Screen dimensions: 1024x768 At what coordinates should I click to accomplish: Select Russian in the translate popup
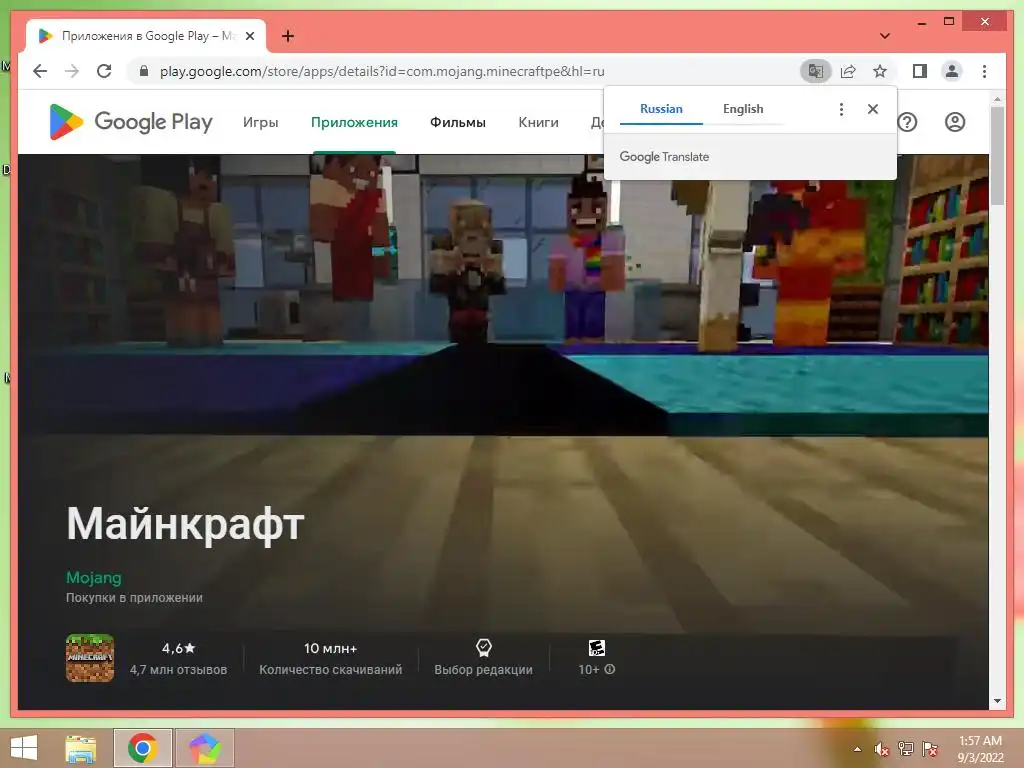coord(661,109)
